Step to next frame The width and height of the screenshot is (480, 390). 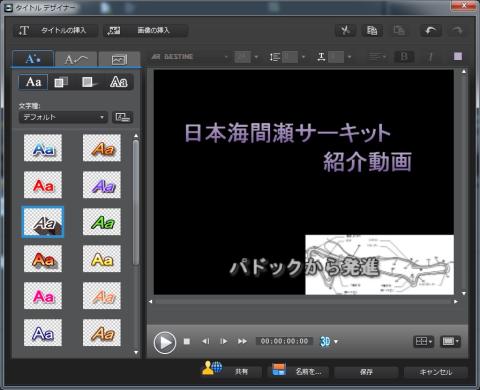tap(224, 342)
